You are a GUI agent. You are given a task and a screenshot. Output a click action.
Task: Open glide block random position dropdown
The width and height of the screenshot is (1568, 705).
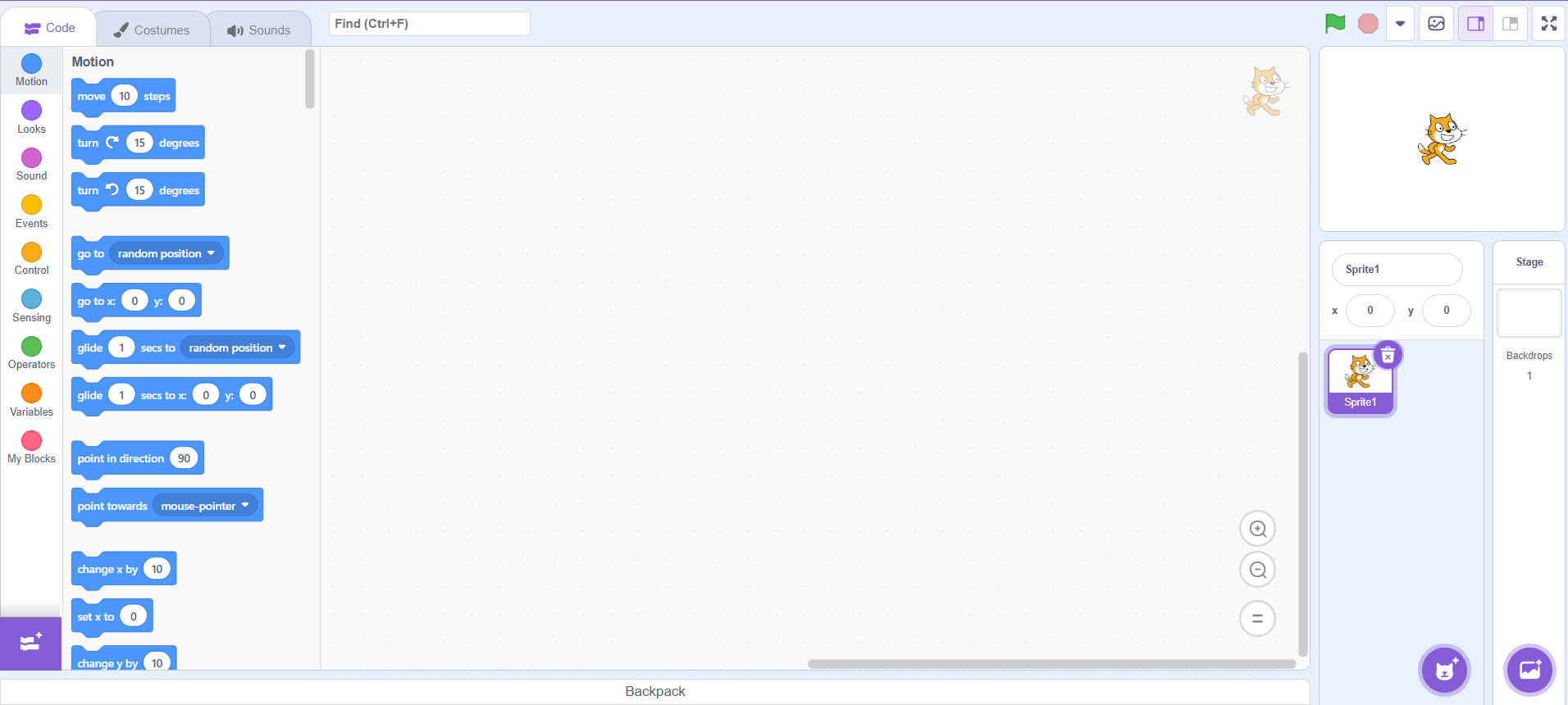point(238,348)
